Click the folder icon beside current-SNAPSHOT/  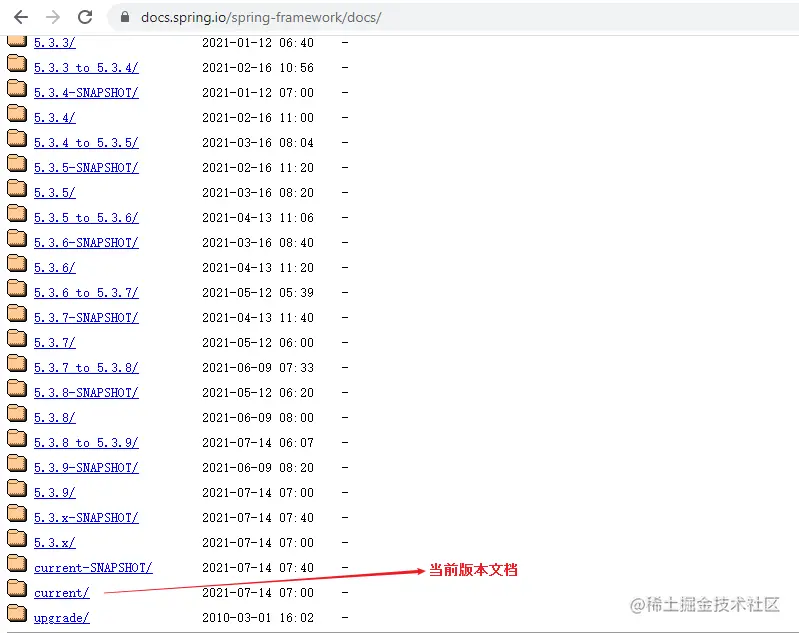coord(17,563)
